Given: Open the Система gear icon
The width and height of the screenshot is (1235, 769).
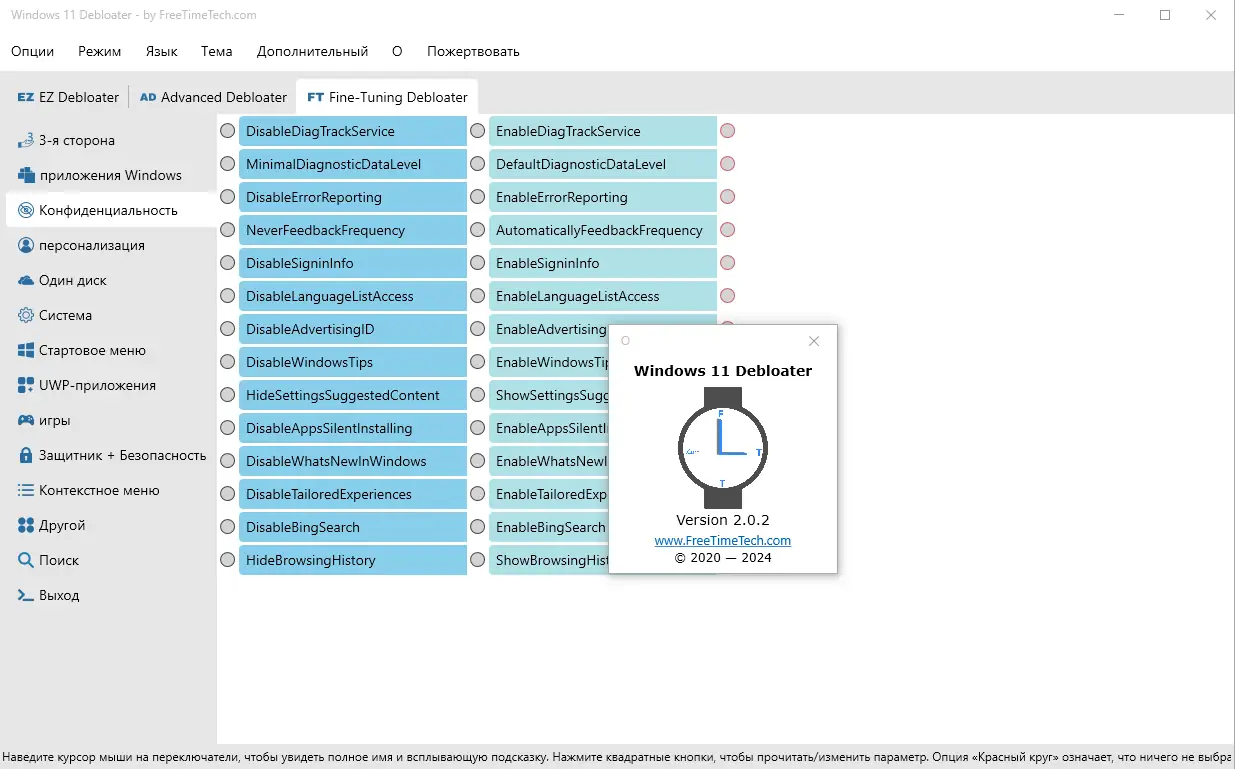Looking at the screenshot, I should 26,315.
